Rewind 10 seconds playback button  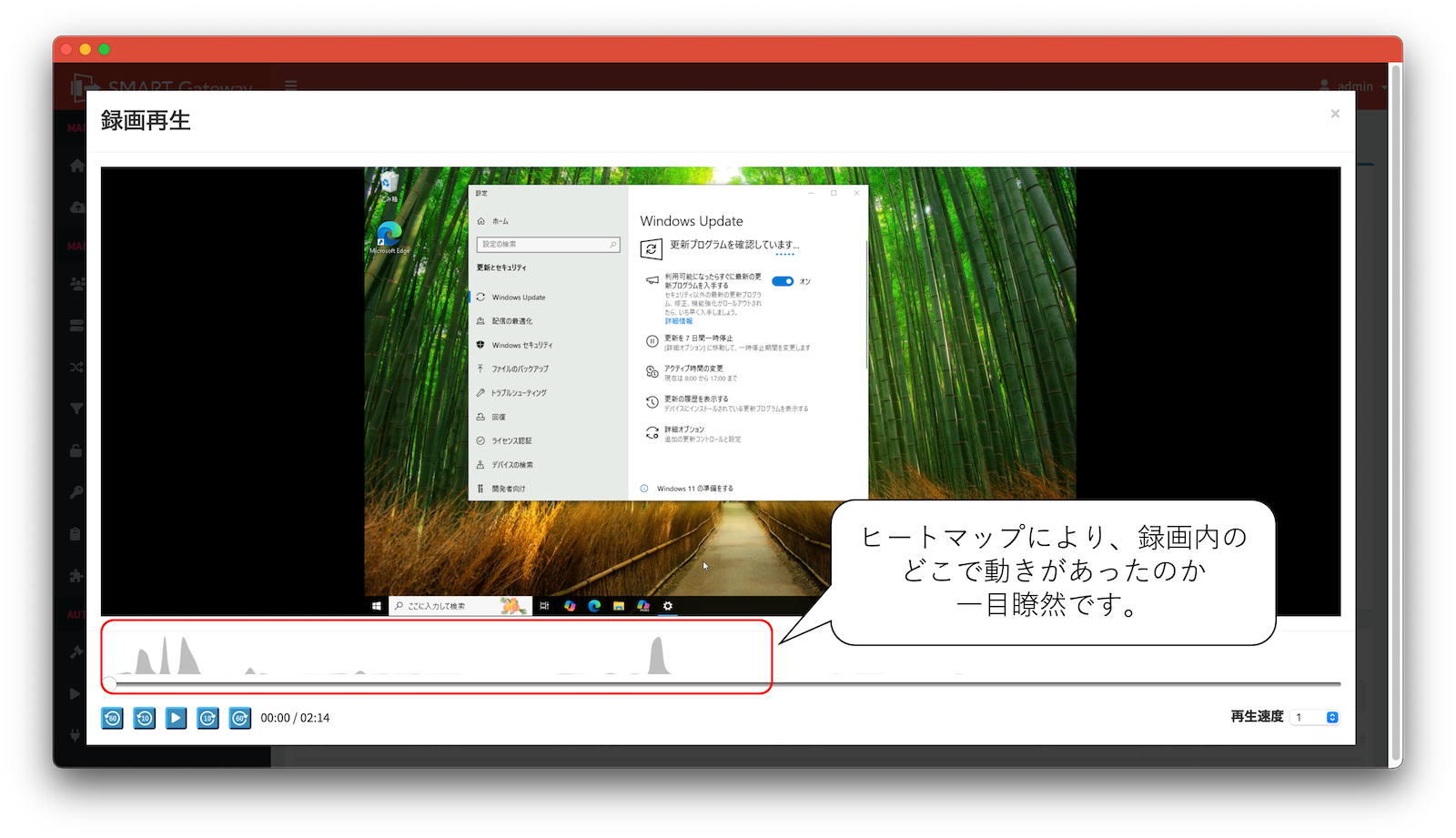pos(144,718)
